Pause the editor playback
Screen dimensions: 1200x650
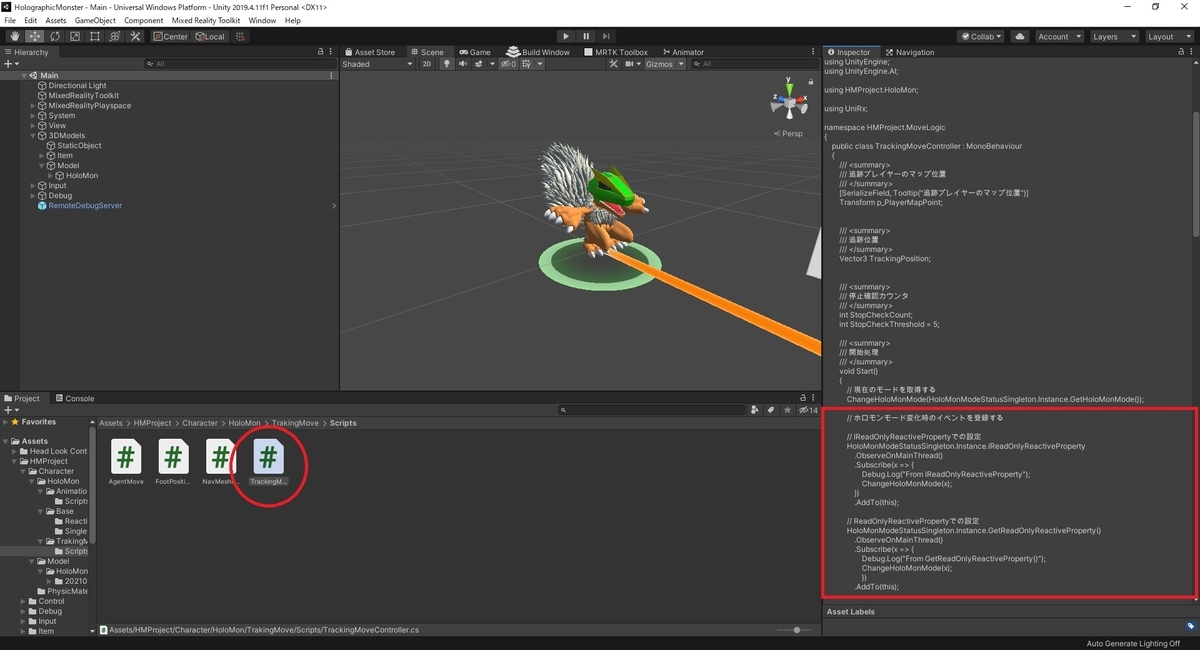587,36
